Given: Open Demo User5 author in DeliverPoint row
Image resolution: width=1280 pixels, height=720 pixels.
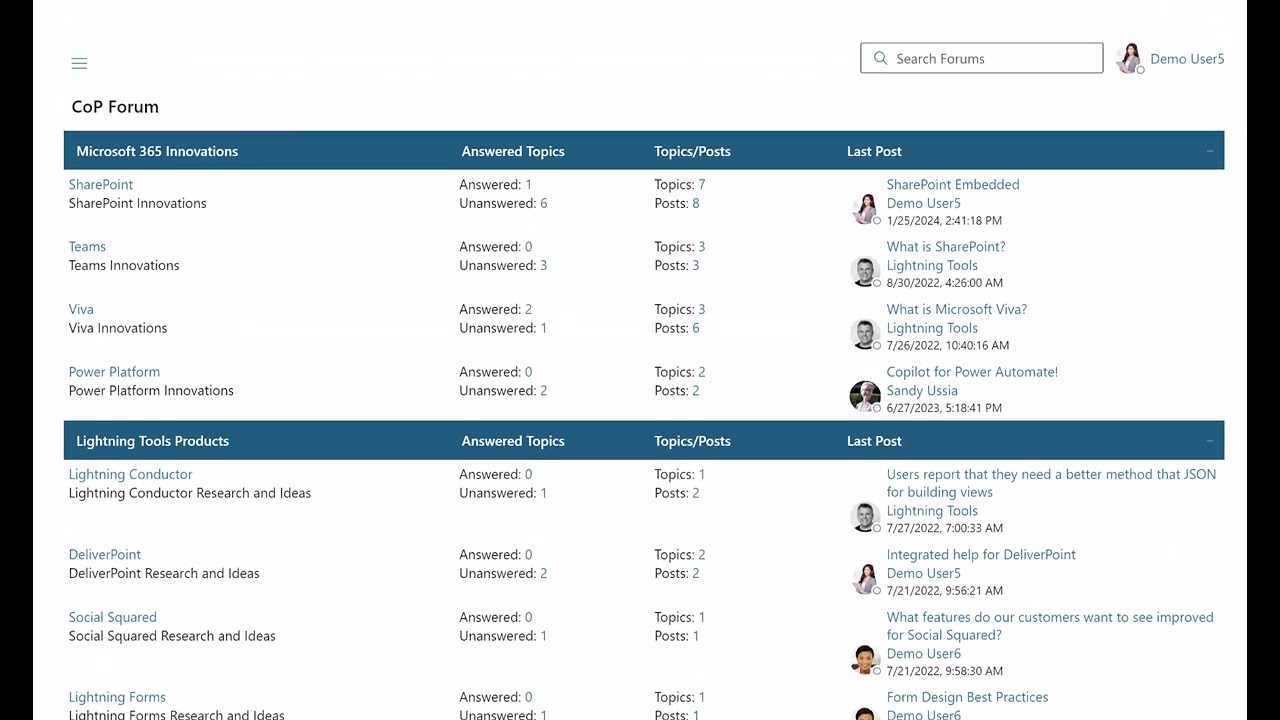Looking at the screenshot, I should coord(923,573).
